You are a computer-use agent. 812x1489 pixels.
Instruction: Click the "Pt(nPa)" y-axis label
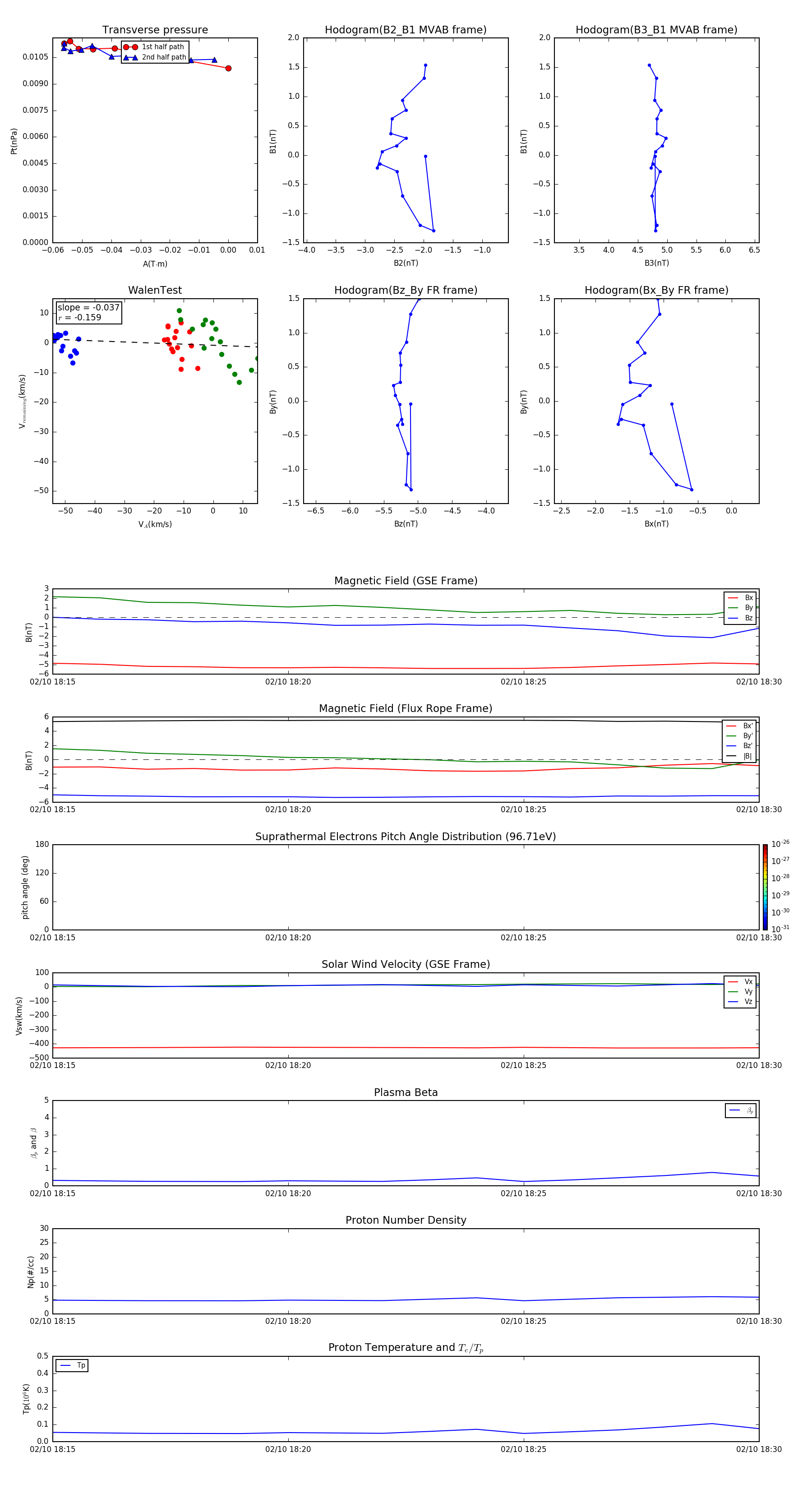tap(14, 140)
